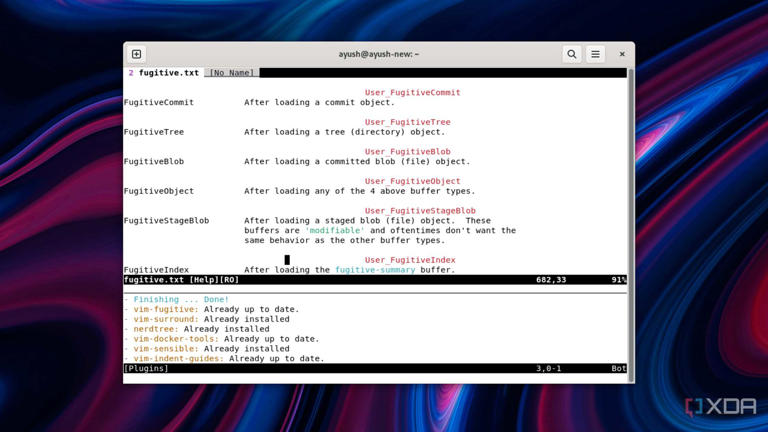Image resolution: width=768 pixels, height=432 pixels.
Task: Click the FugitiveTree entry name
Action: coord(154,132)
